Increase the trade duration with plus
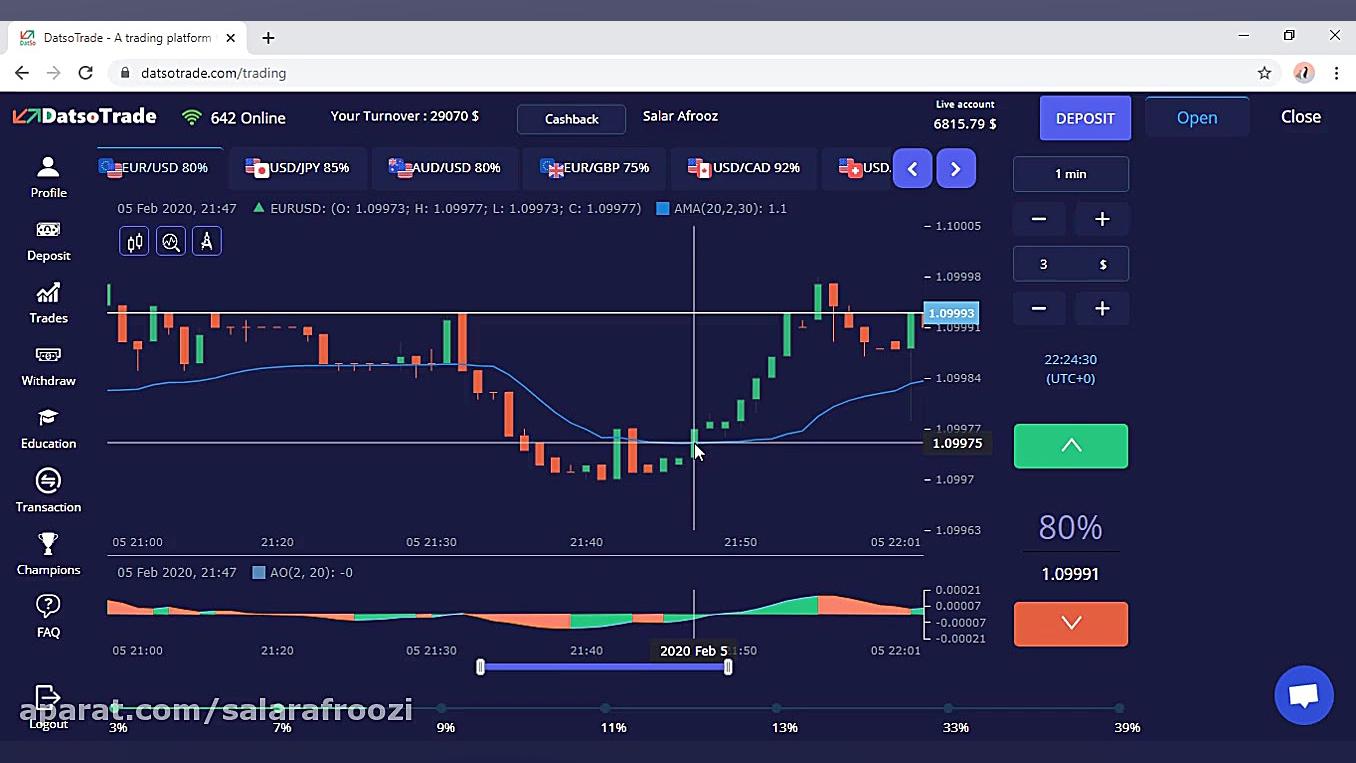This screenshot has width=1356, height=763. (1102, 219)
